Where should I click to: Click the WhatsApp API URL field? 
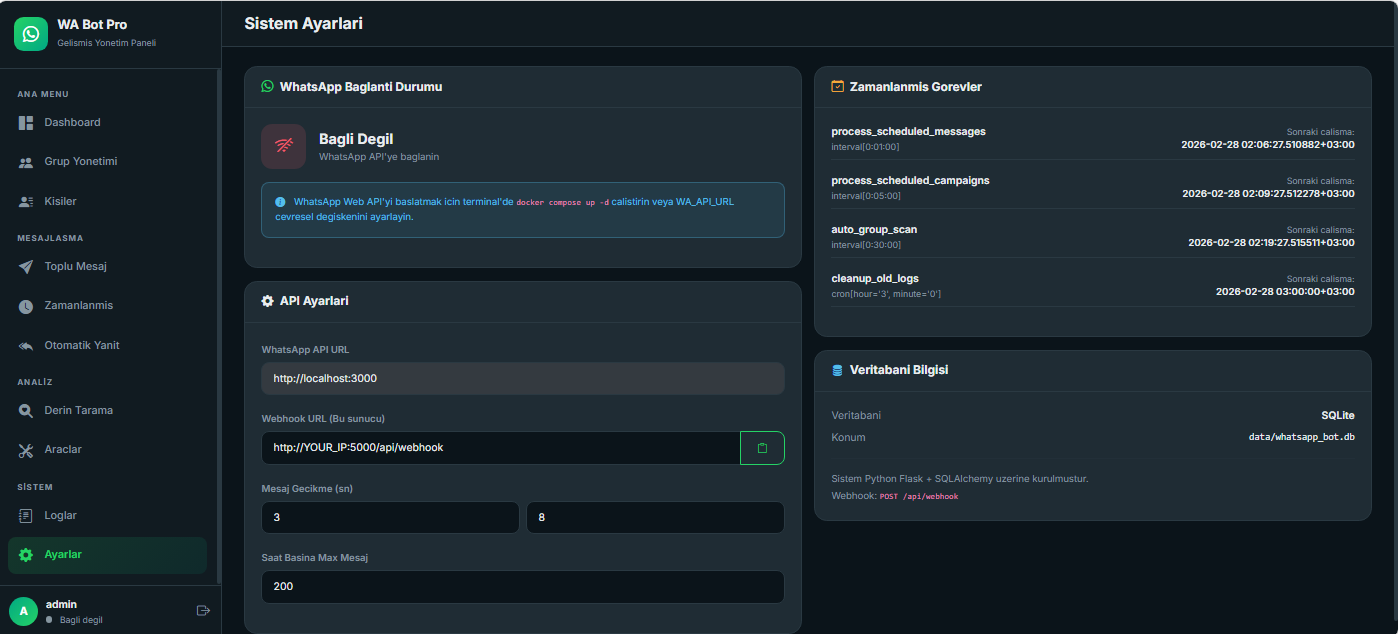pos(522,379)
